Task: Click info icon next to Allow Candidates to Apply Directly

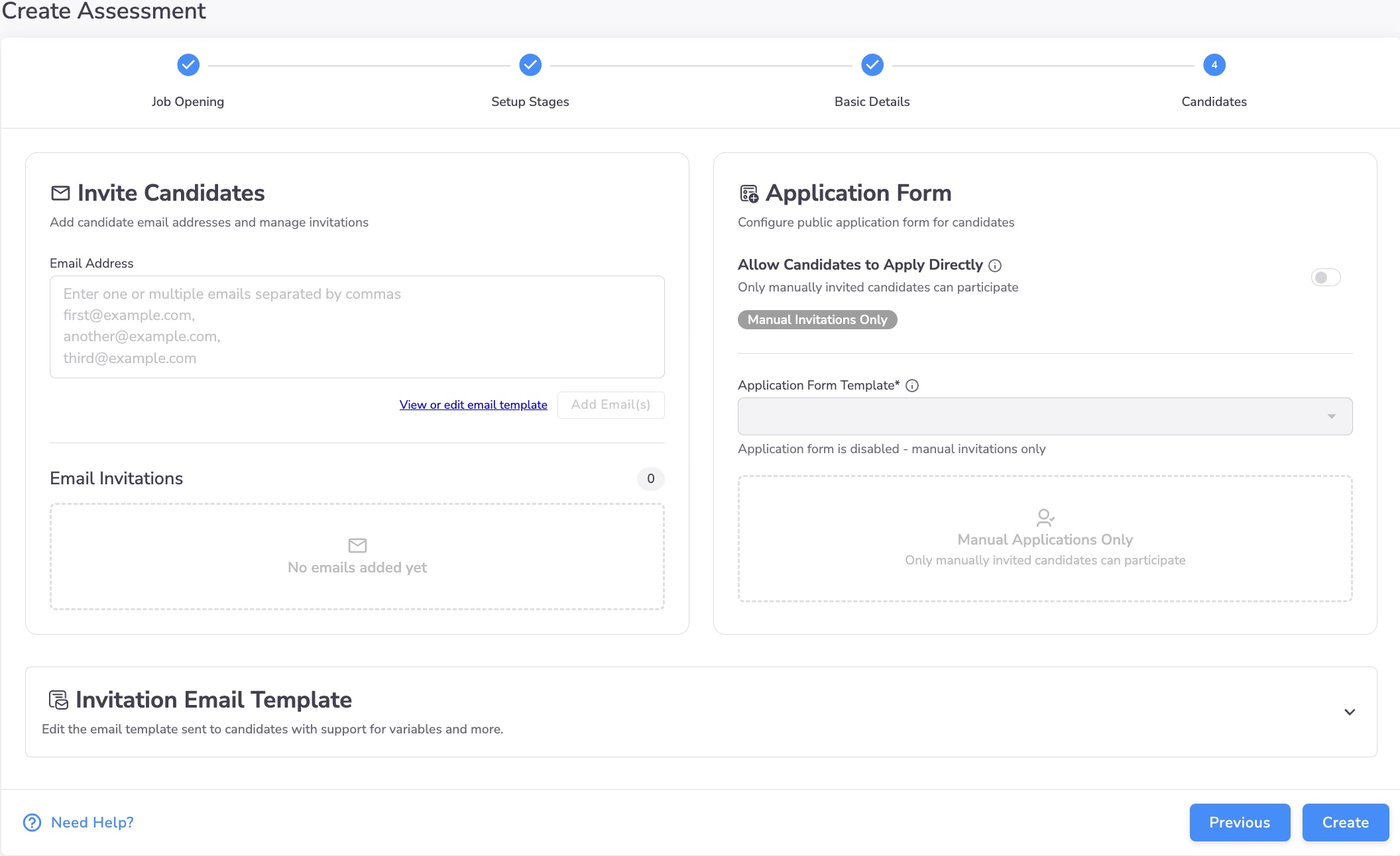Action: click(x=995, y=266)
